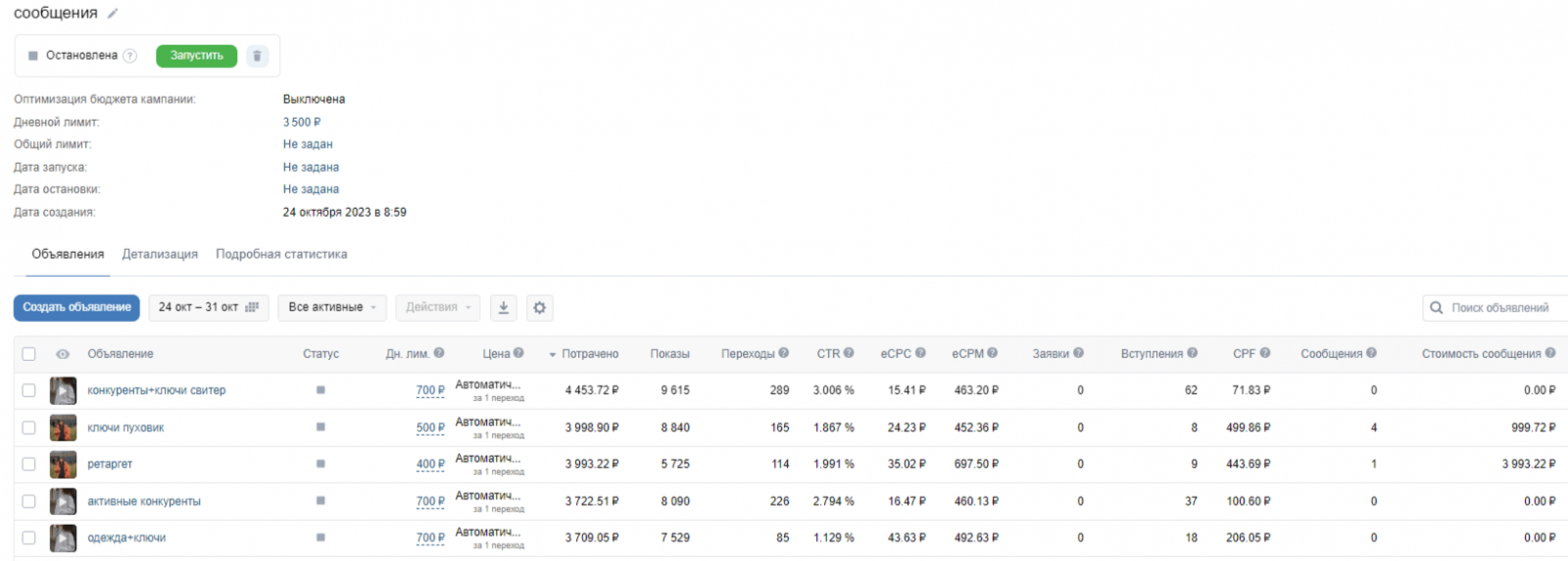This screenshot has width=1568, height=561.
Task: Click the Запустить button
Action: coord(196,56)
